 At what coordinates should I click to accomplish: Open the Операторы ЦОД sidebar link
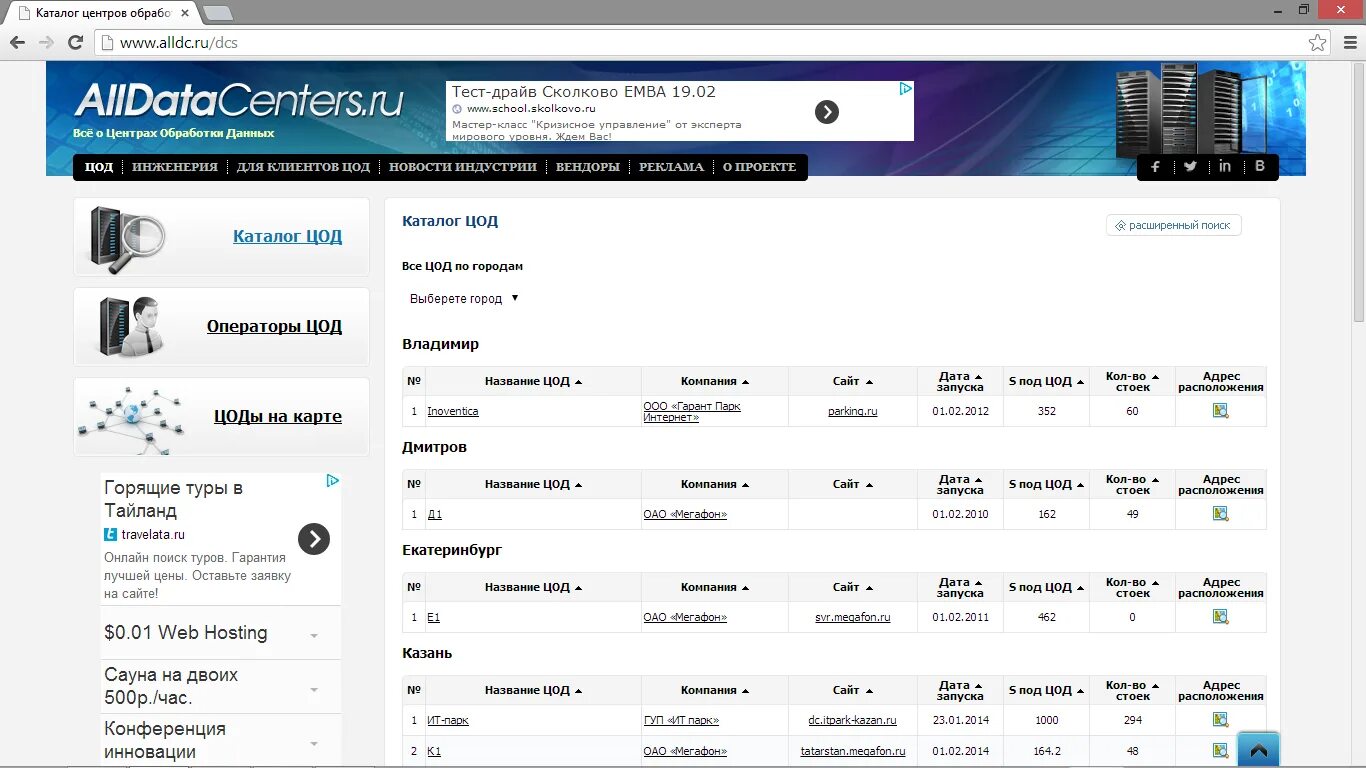pyautogui.click(x=274, y=326)
